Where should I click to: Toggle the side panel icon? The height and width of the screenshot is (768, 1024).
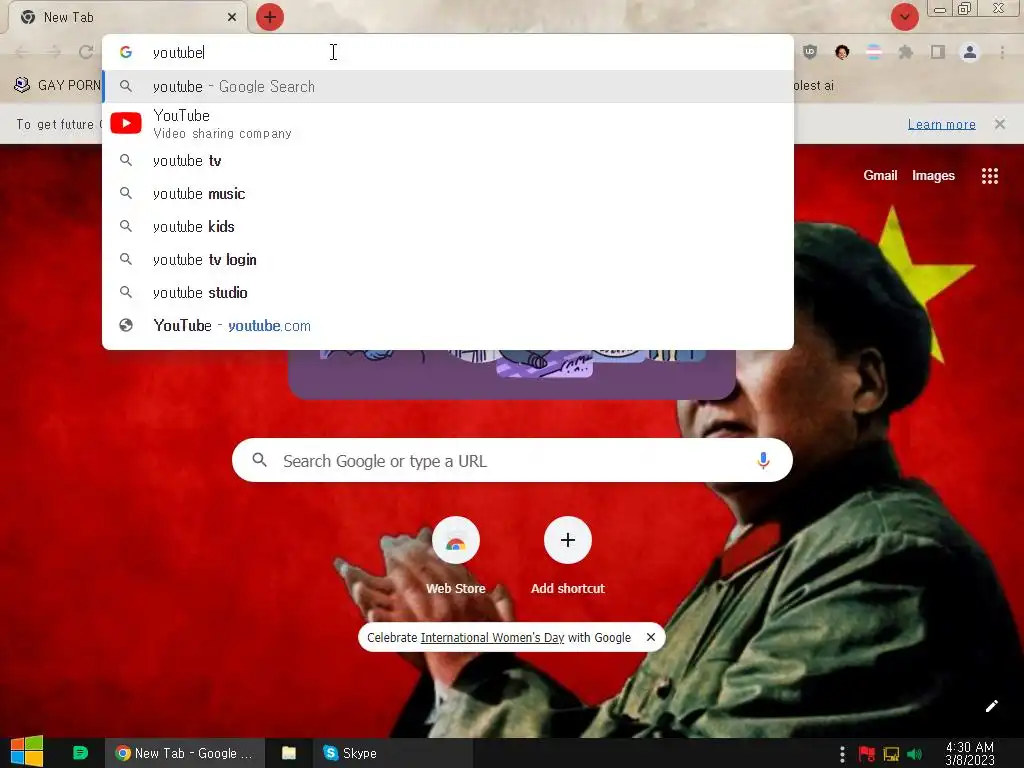pyautogui.click(x=938, y=52)
